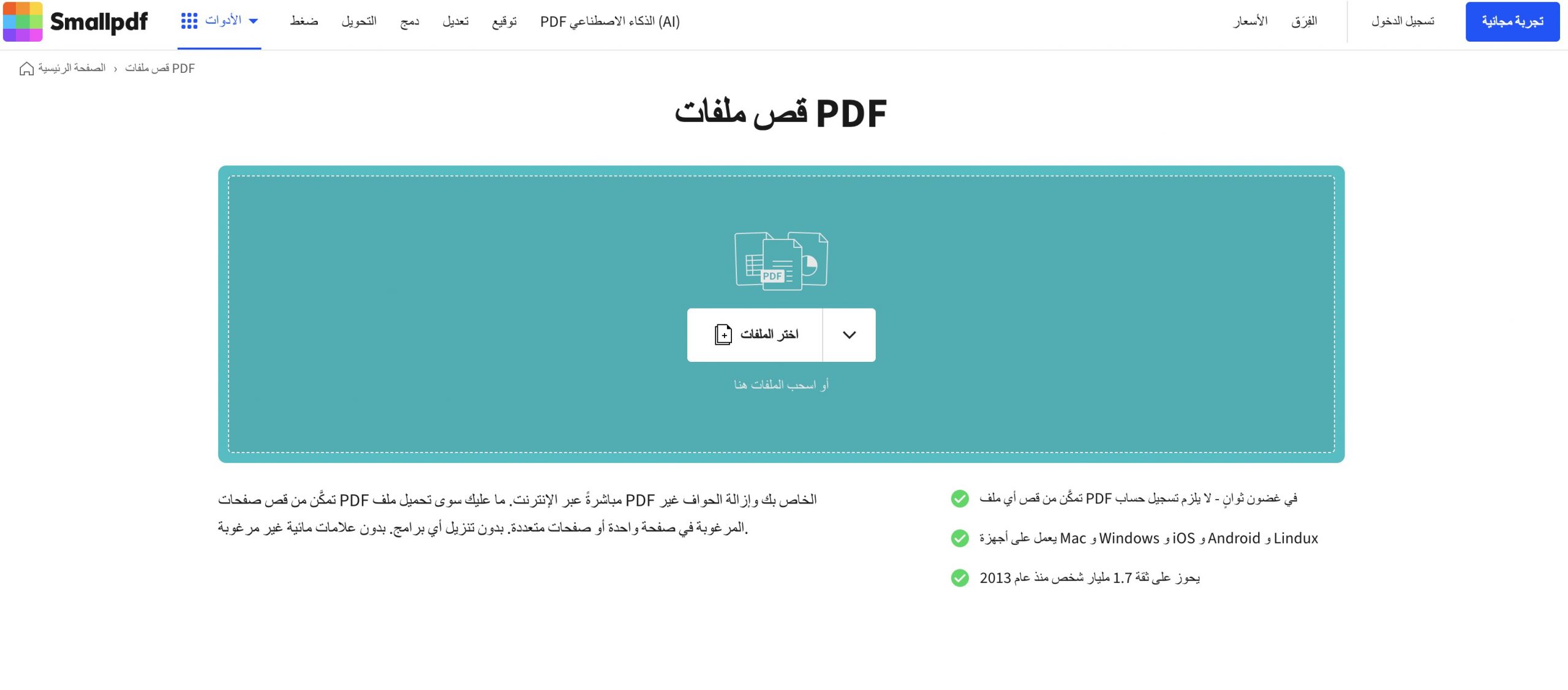
Task: Open the الأدوات tools menu label
Action: pos(223,20)
